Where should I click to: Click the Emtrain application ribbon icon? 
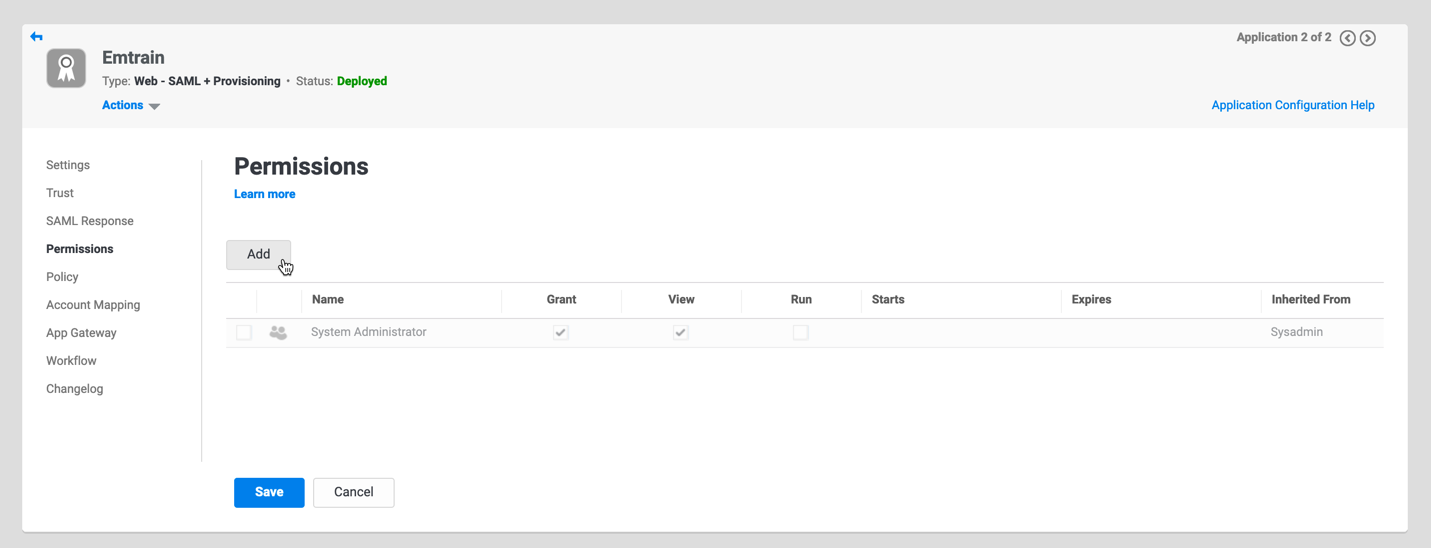pyautogui.click(x=66, y=69)
